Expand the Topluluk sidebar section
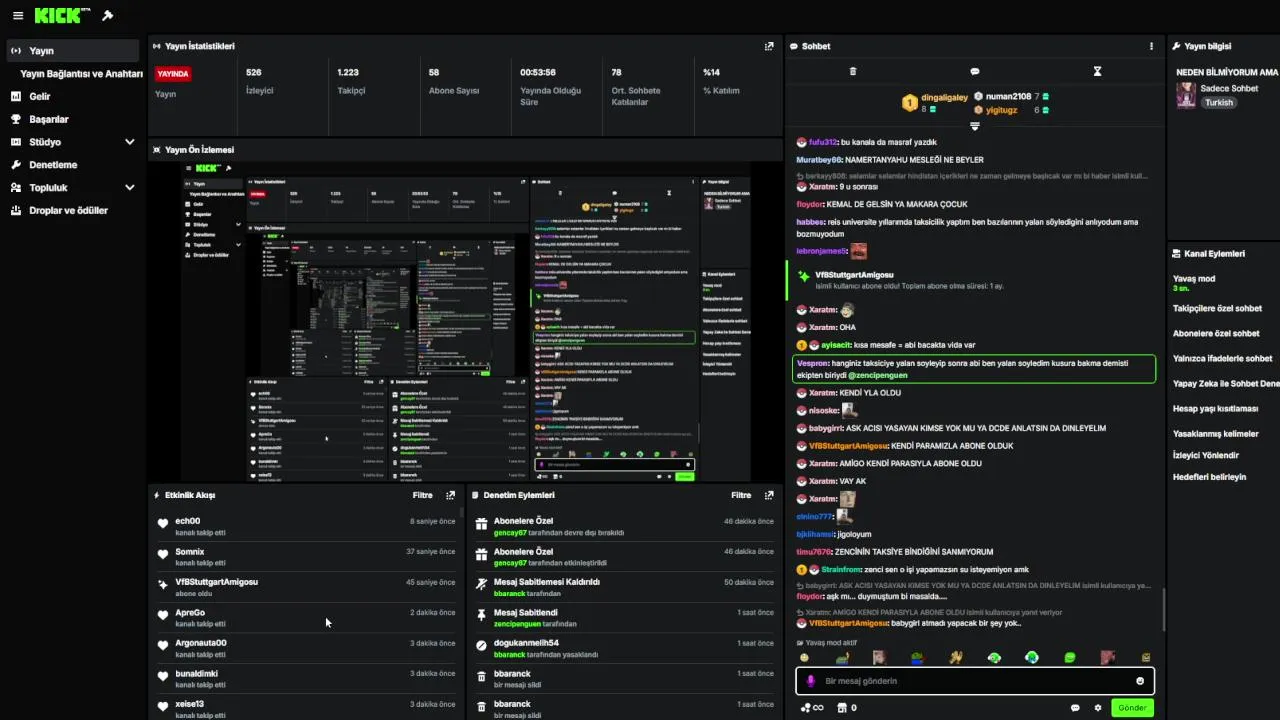This screenshot has width=1280, height=720. [x=129, y=188]
